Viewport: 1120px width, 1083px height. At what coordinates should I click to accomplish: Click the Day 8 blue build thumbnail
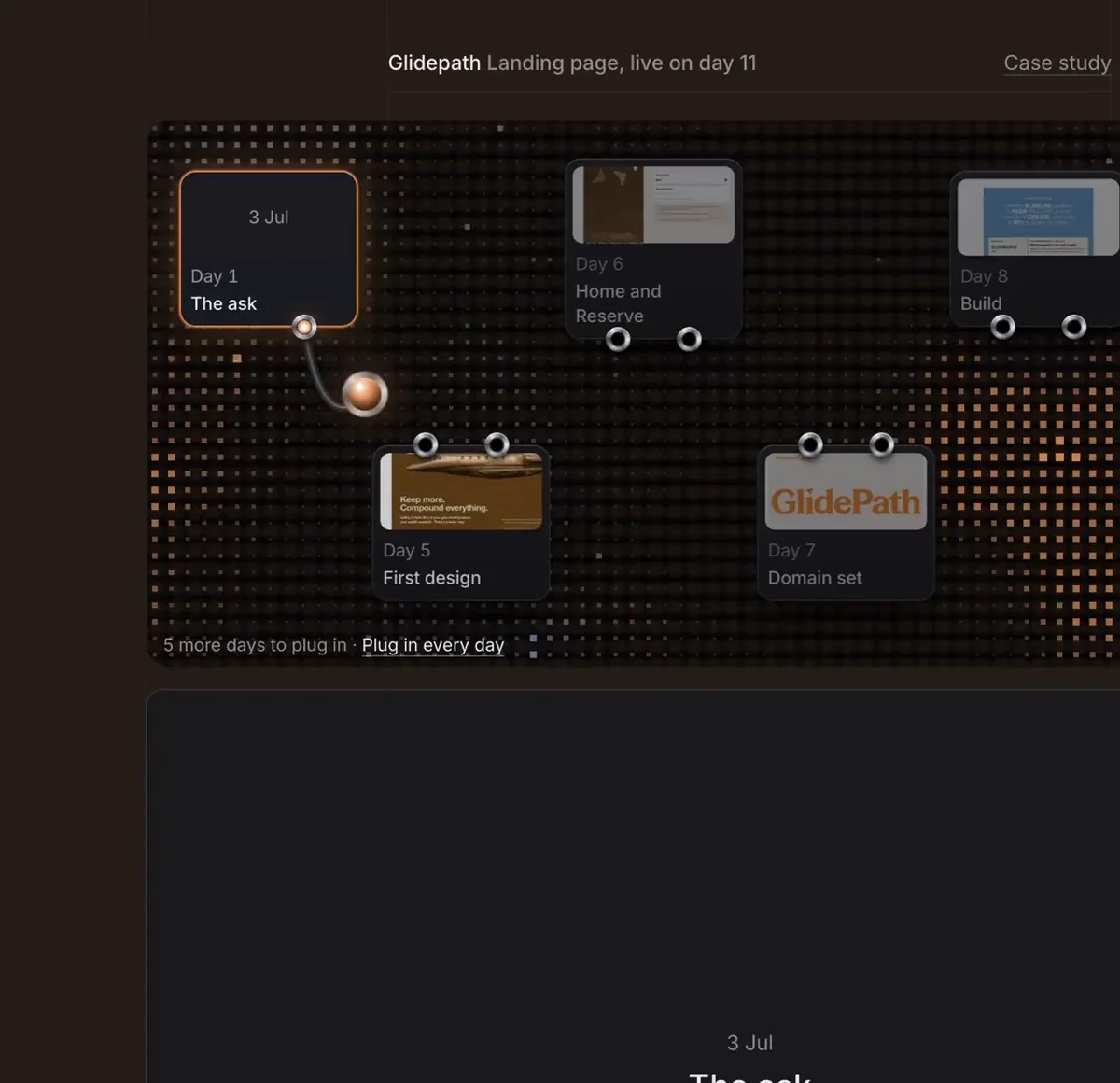pos(1038,218)
